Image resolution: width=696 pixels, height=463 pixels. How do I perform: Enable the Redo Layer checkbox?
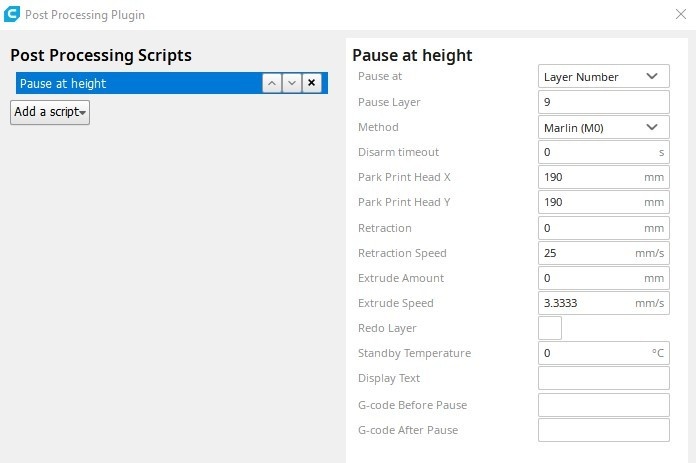[550, 328]
